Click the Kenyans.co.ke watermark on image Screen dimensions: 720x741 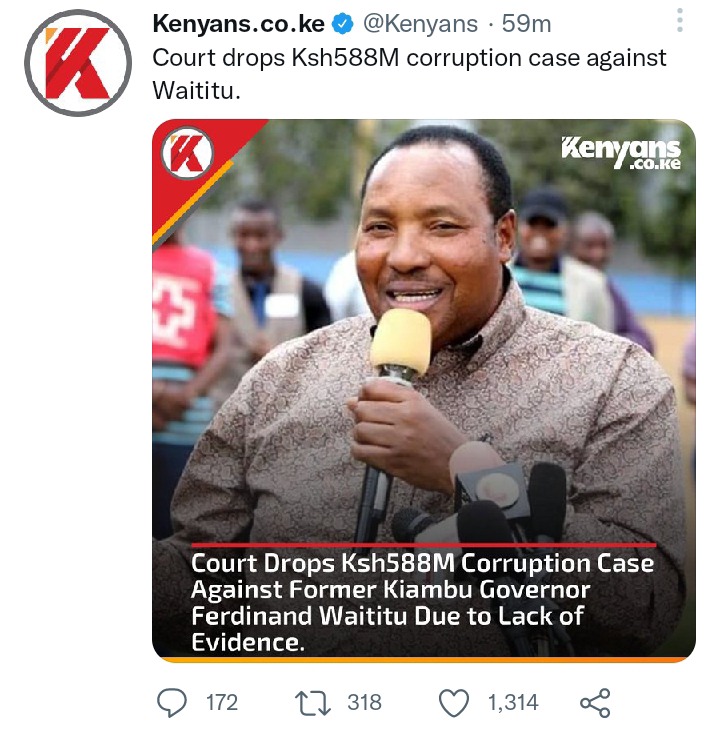click(x=621, y=153)
